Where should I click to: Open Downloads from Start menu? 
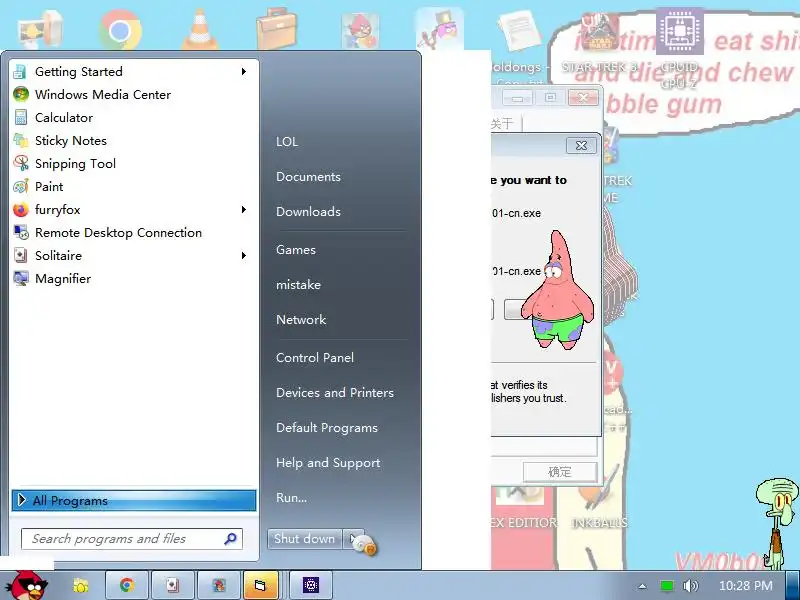pyautogui.click(x=308, y=212)
